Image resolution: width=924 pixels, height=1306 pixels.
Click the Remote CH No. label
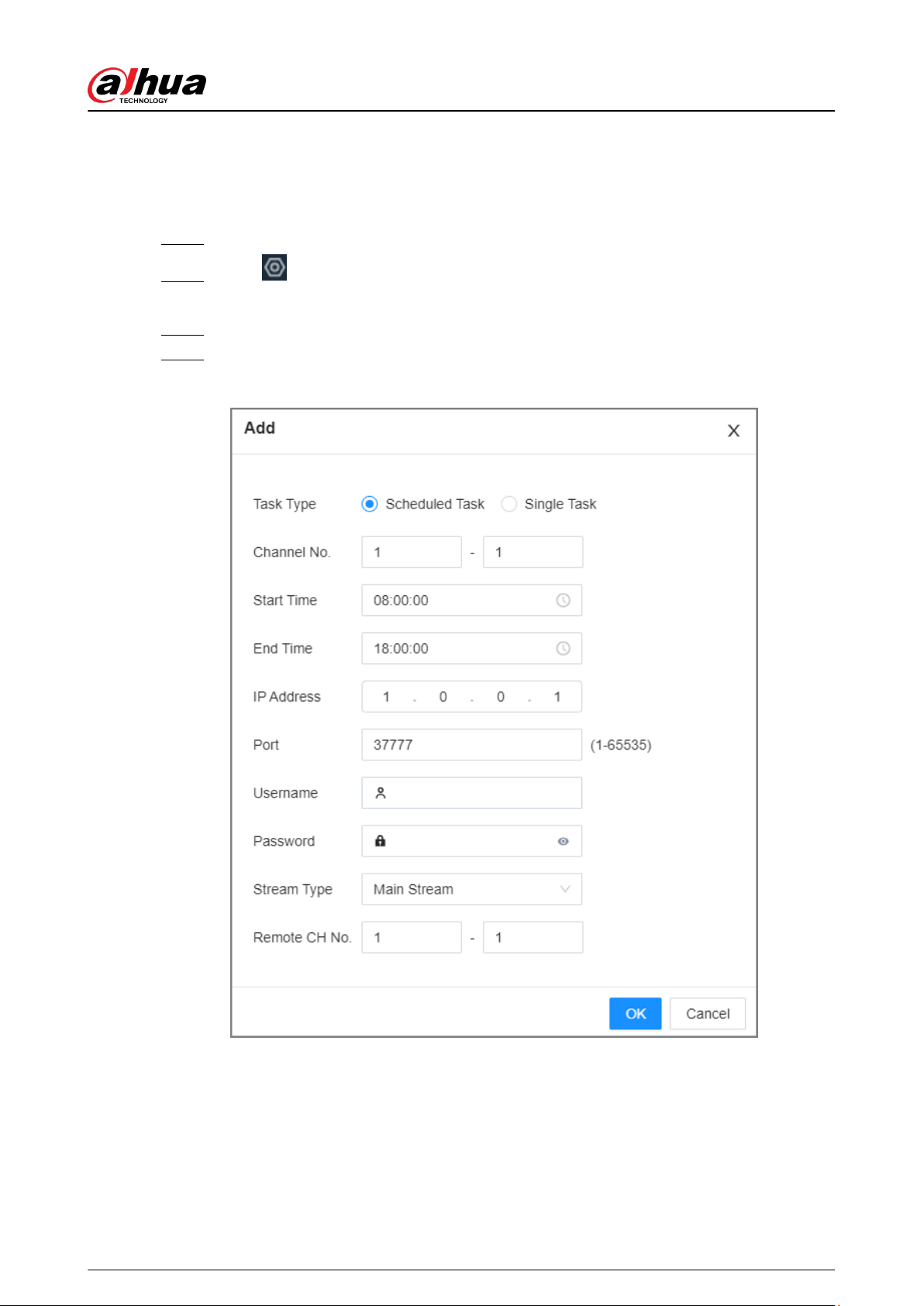[x=302, y=937]
